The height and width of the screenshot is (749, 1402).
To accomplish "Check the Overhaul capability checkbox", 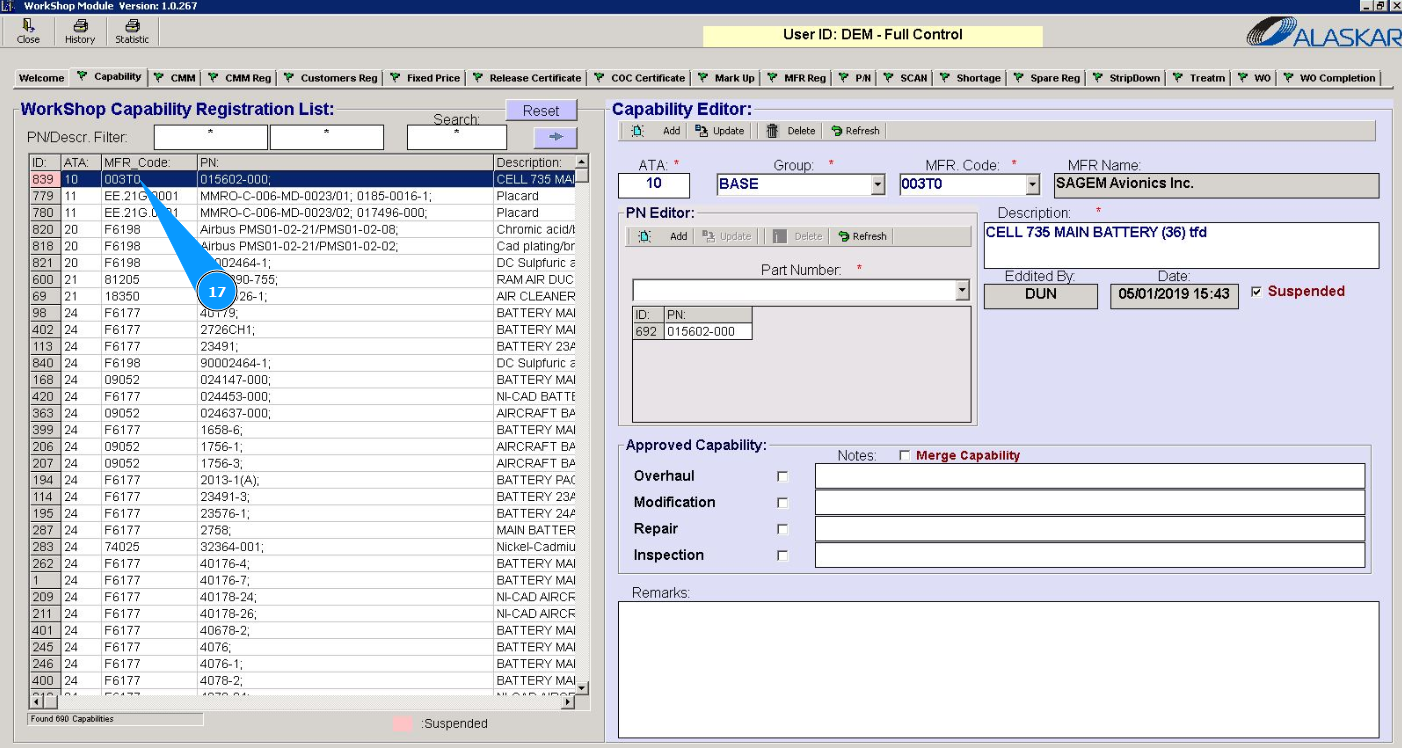I will 783,477.
